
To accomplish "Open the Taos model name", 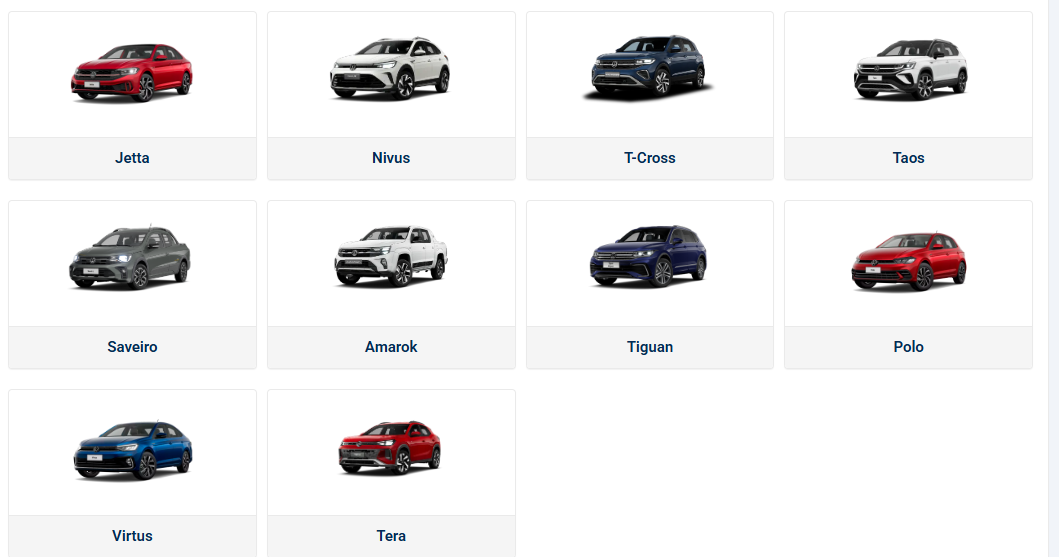I will (908, 158).
